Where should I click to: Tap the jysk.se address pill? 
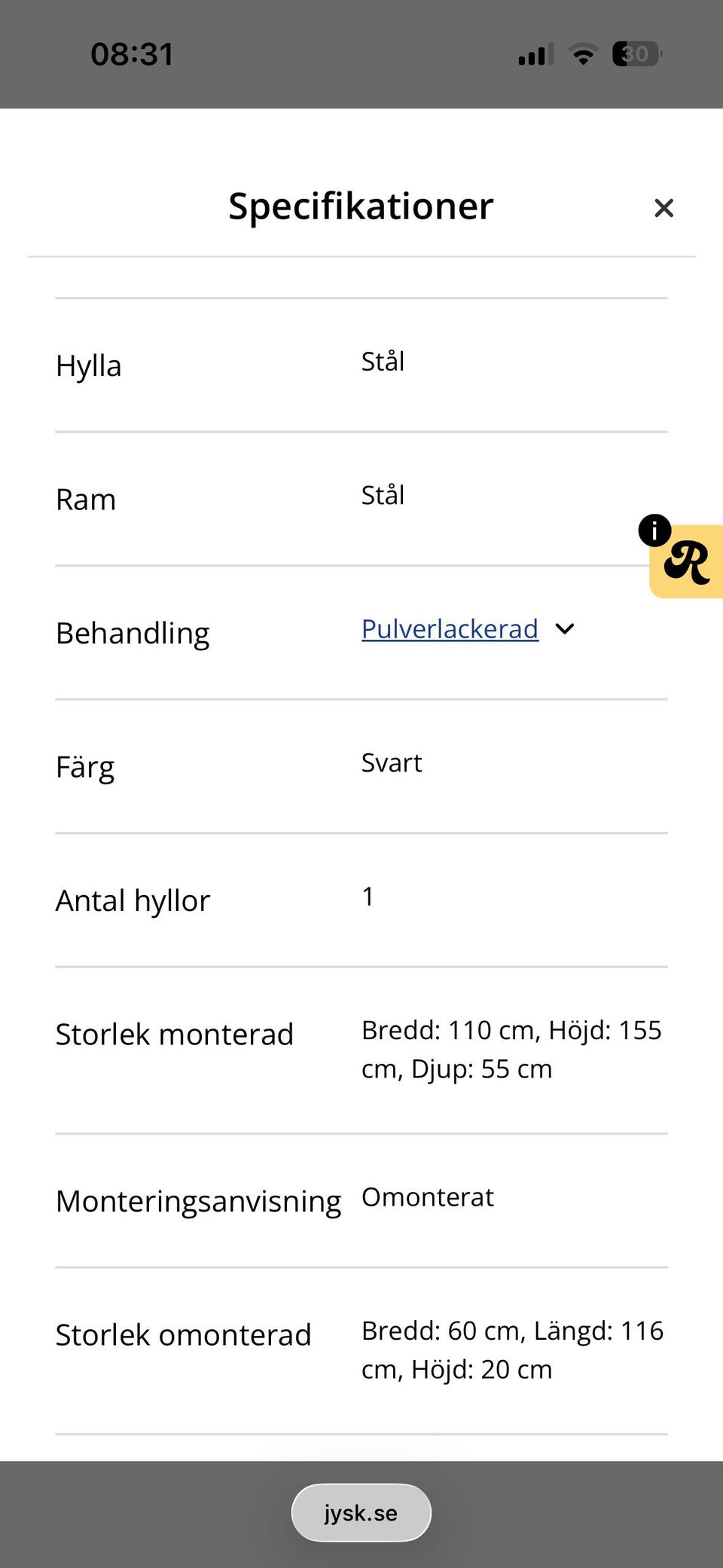click(x=361, y=1513)
